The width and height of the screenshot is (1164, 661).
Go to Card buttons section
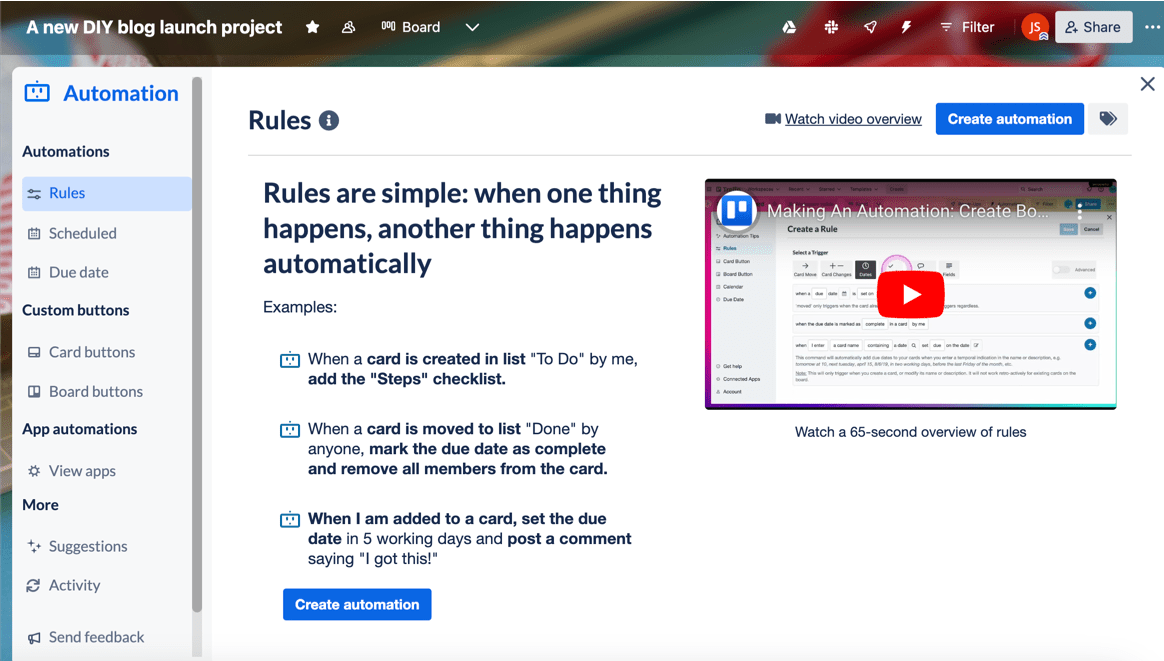[x=91, y=352]
